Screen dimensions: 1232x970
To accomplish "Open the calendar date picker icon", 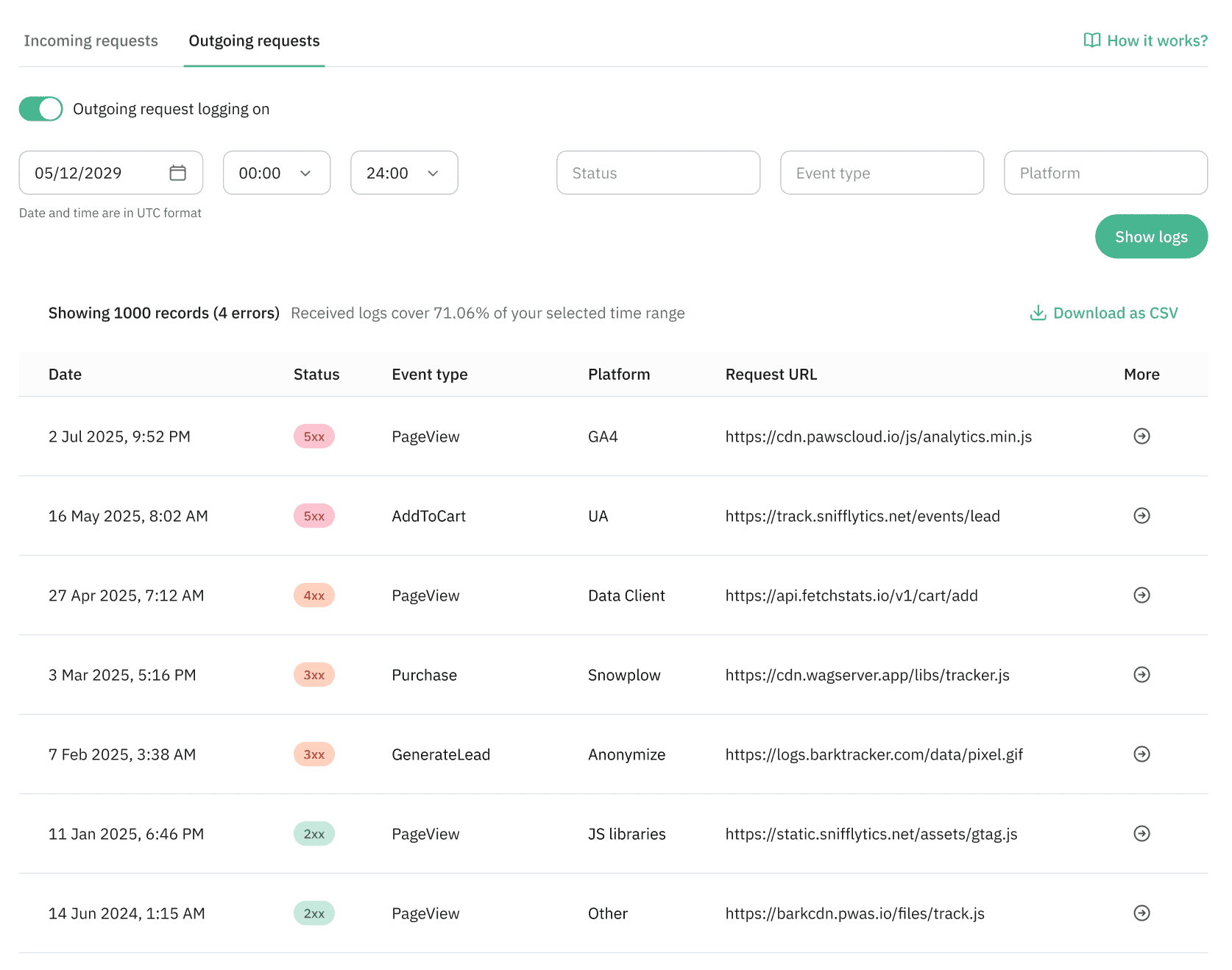I will coord(177,173).
